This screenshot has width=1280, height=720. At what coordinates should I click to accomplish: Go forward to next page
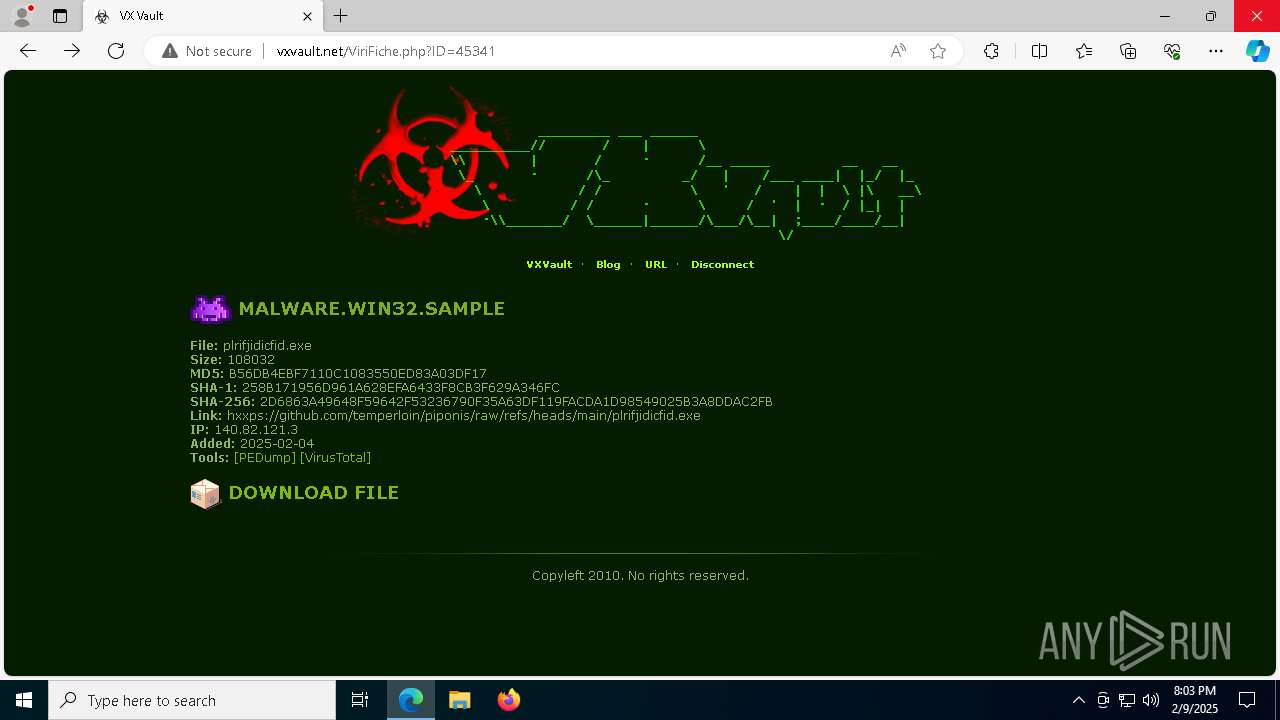[x=72, y=51]
